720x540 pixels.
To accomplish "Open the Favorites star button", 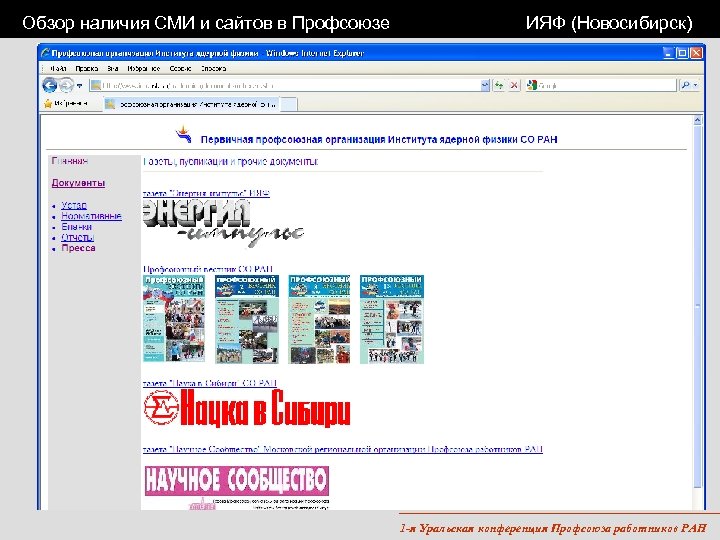I will pyautogui.click(x=65, y=104).
